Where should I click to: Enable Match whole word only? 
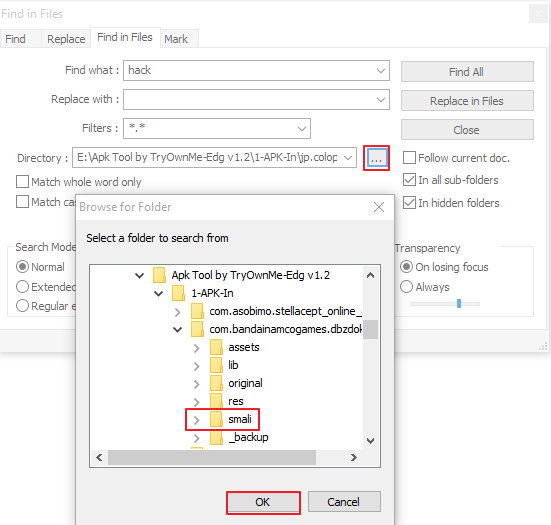[x=22, y=182]
